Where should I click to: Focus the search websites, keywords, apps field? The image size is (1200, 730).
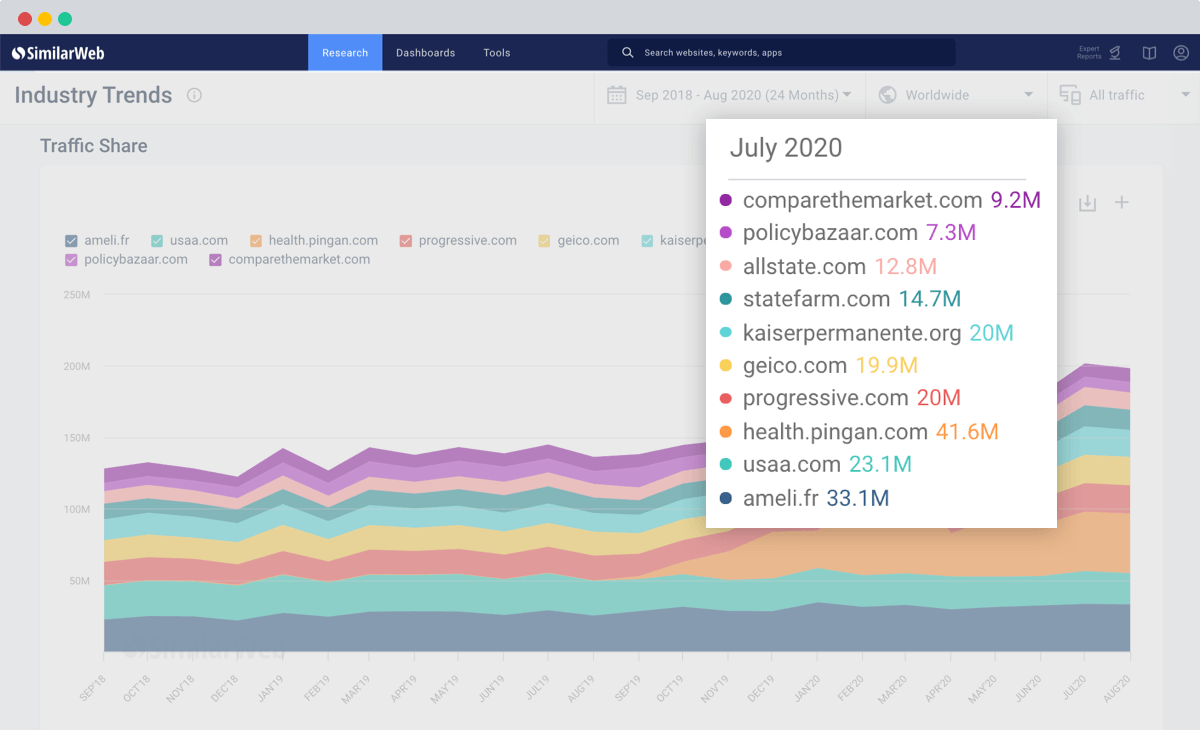tap(781, 52)
